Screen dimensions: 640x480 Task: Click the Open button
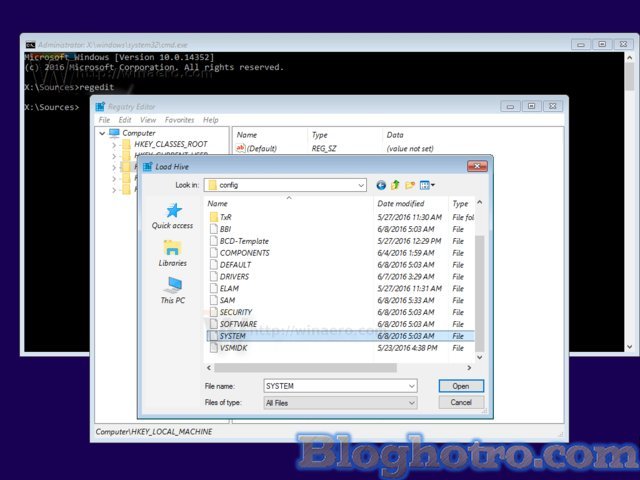(x=460, y=385)
